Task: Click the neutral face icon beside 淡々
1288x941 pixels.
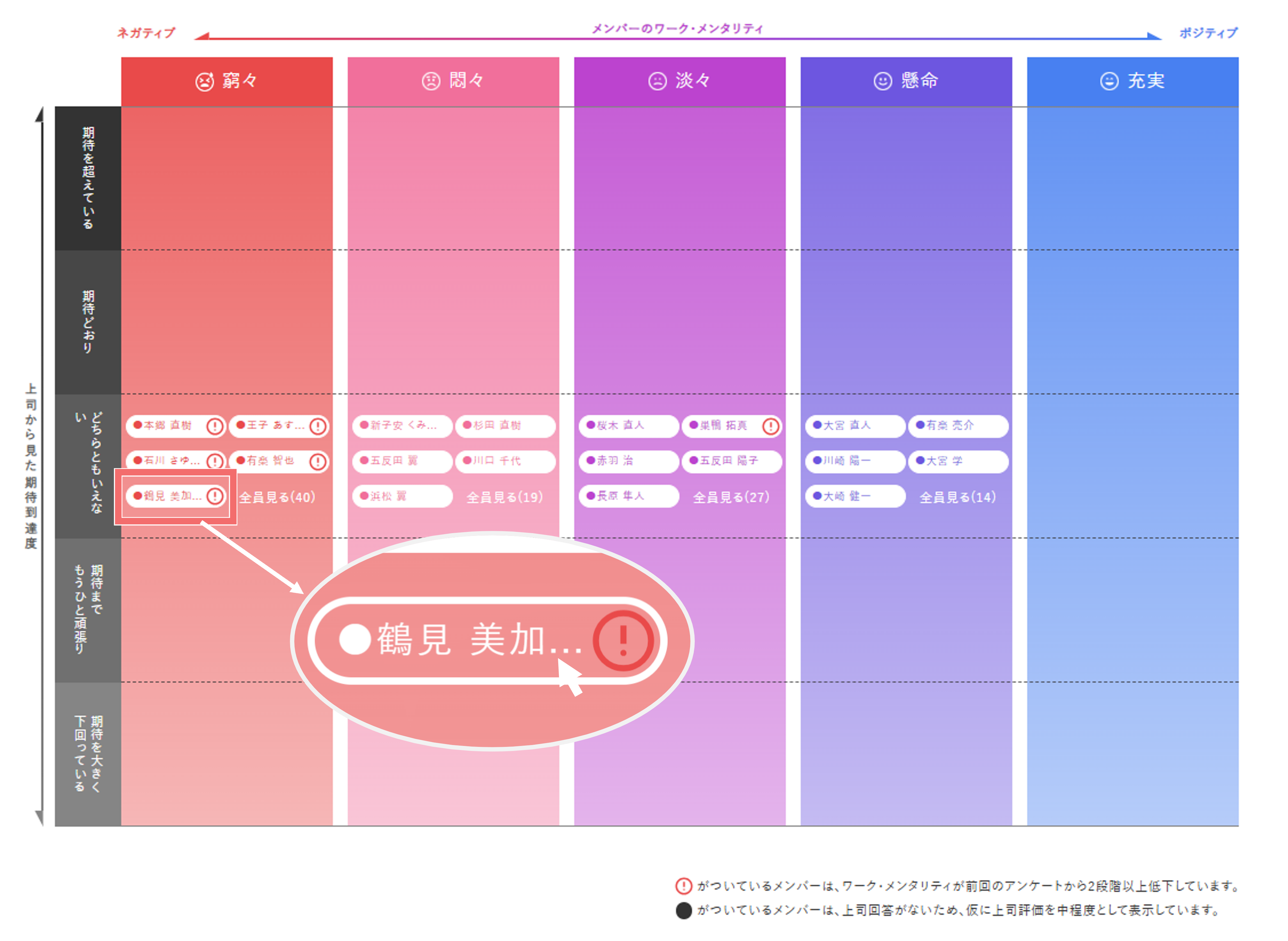Action: 657,81
